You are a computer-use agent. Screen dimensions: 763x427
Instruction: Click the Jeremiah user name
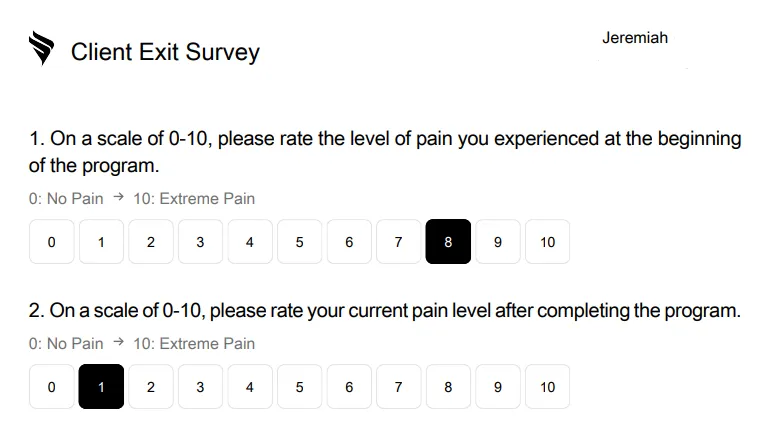[x=635, y=38]
